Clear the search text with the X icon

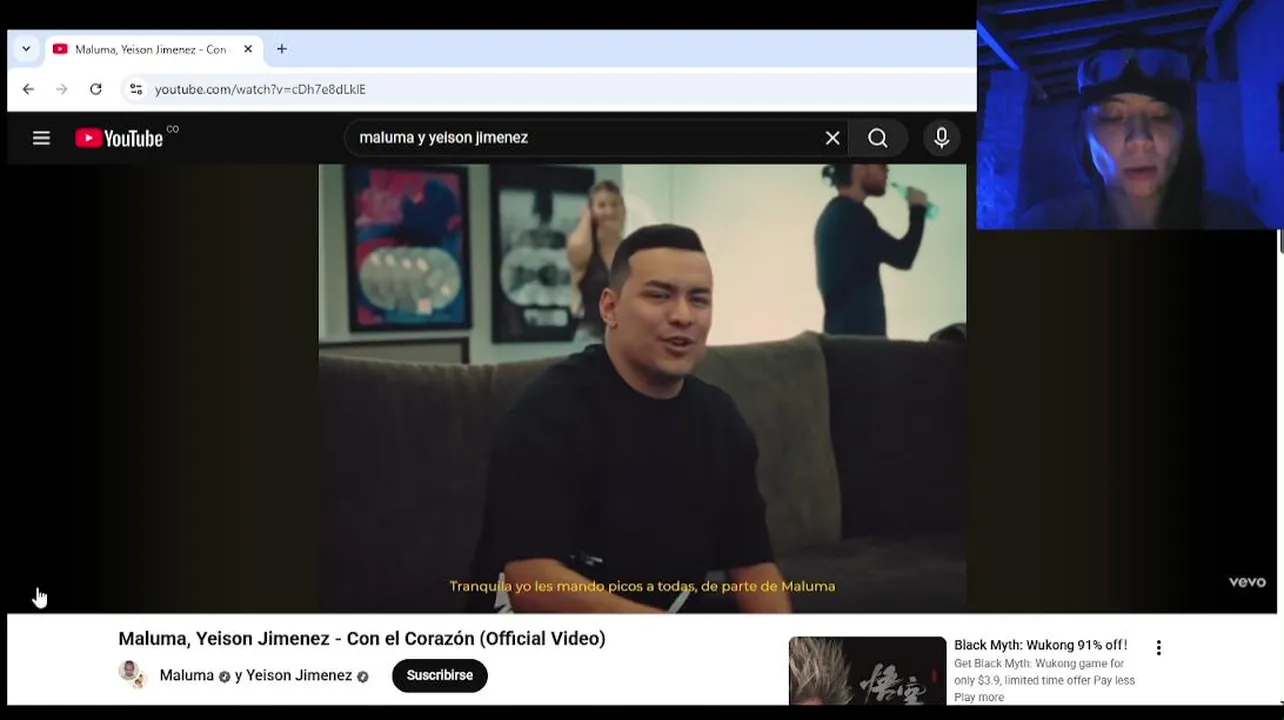pos(832,138)
